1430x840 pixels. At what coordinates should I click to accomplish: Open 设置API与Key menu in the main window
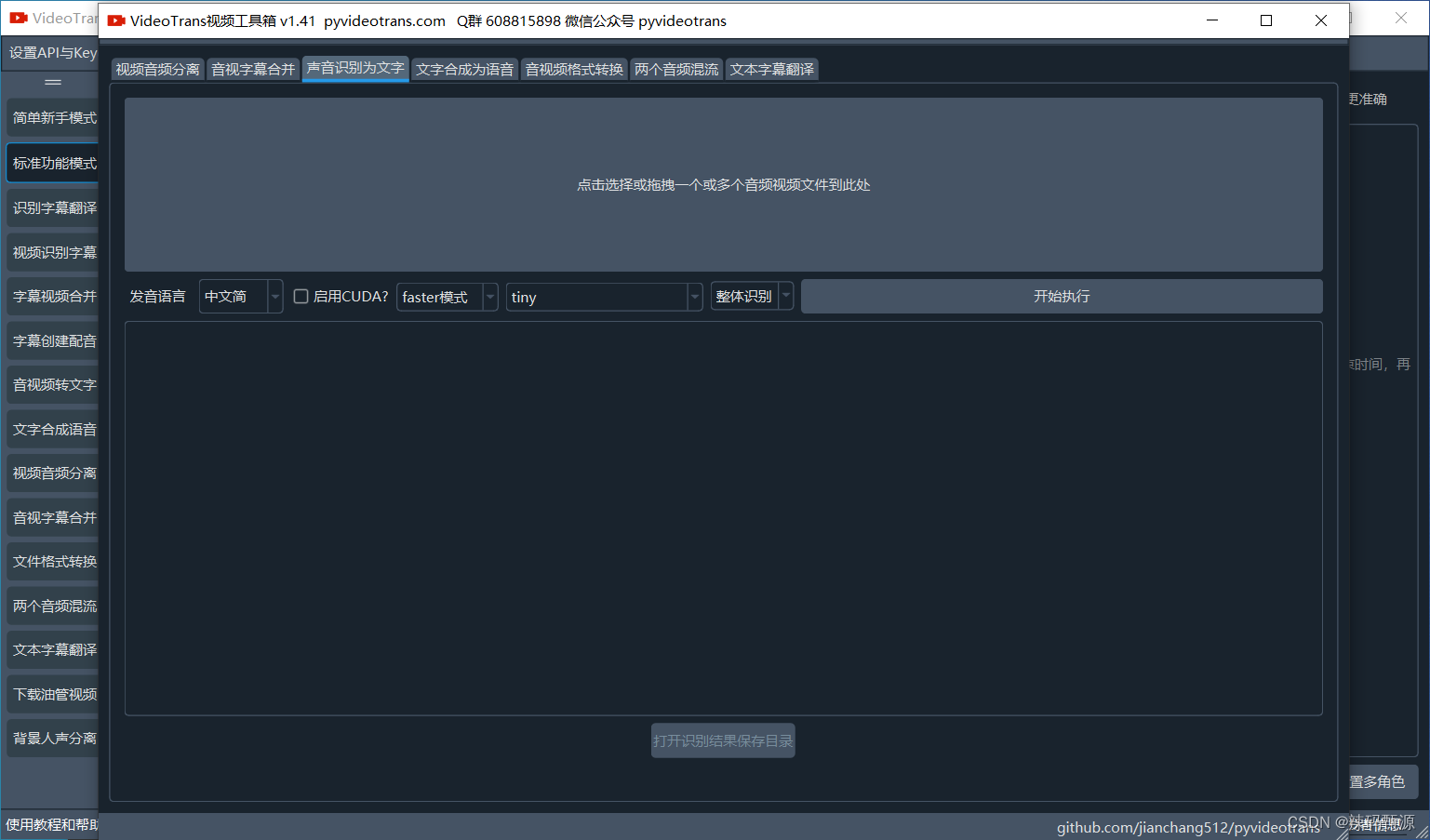tap(52, 53)
